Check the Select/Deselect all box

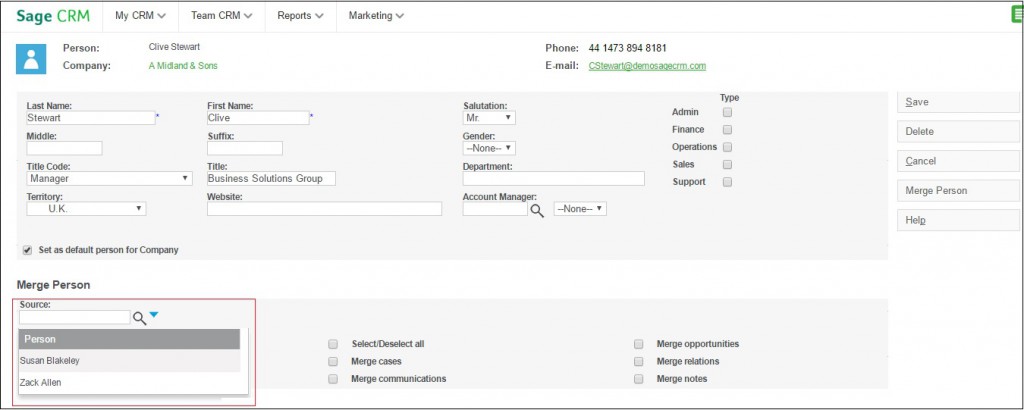pos(333,344)
